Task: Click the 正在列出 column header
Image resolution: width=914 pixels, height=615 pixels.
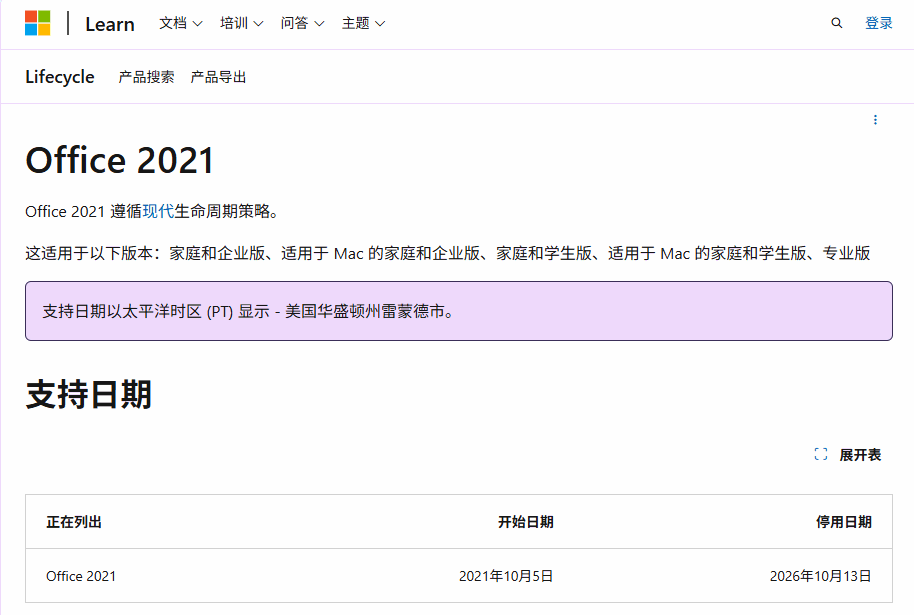Action: [x=73, y=521]
